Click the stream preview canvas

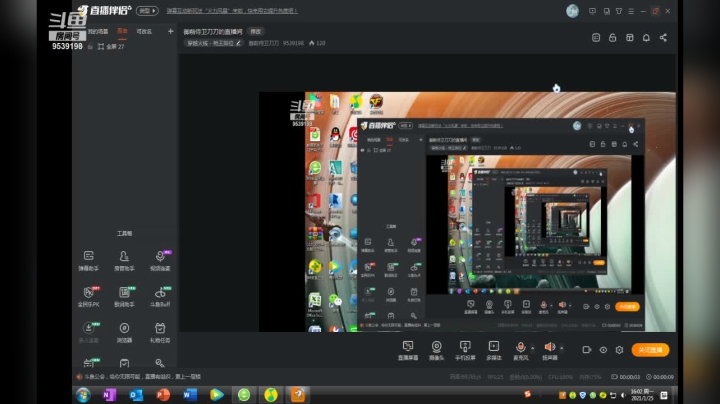coord(467,212)
